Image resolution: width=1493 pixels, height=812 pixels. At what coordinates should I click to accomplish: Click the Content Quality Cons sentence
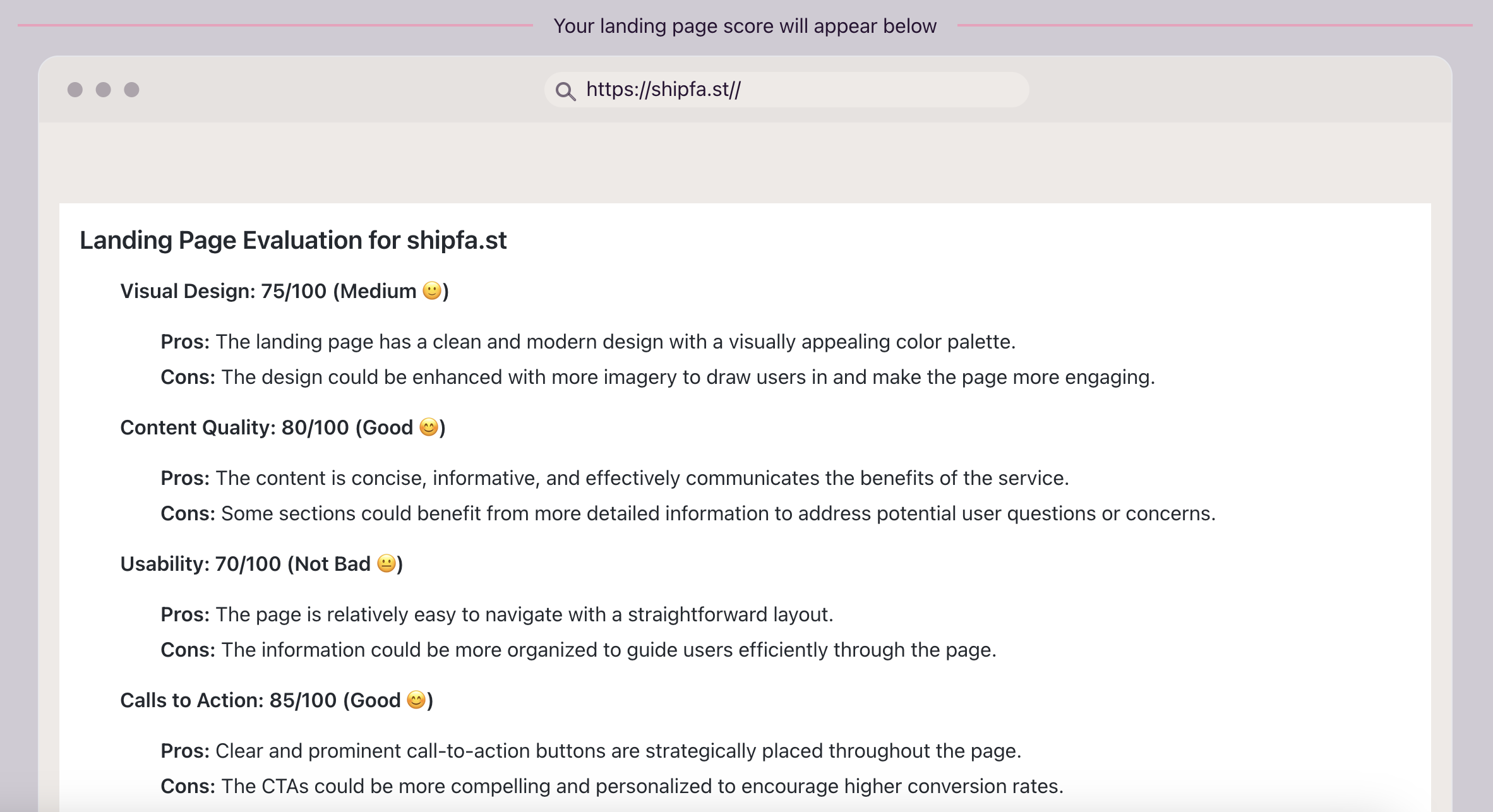(687, 513)
